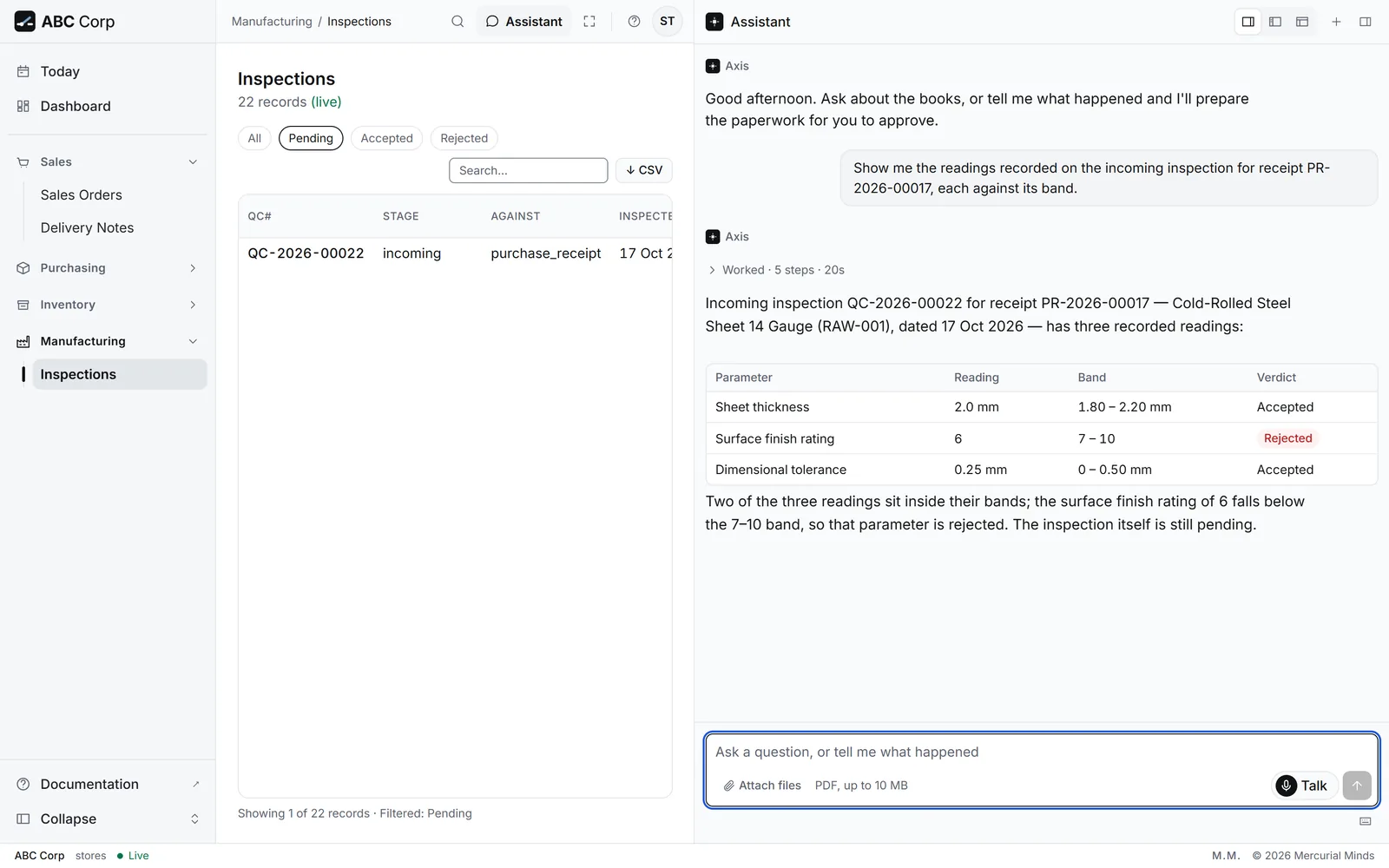Open the help question-mark icon
The width and height of the screenshot is (1389, 868).
635,22
